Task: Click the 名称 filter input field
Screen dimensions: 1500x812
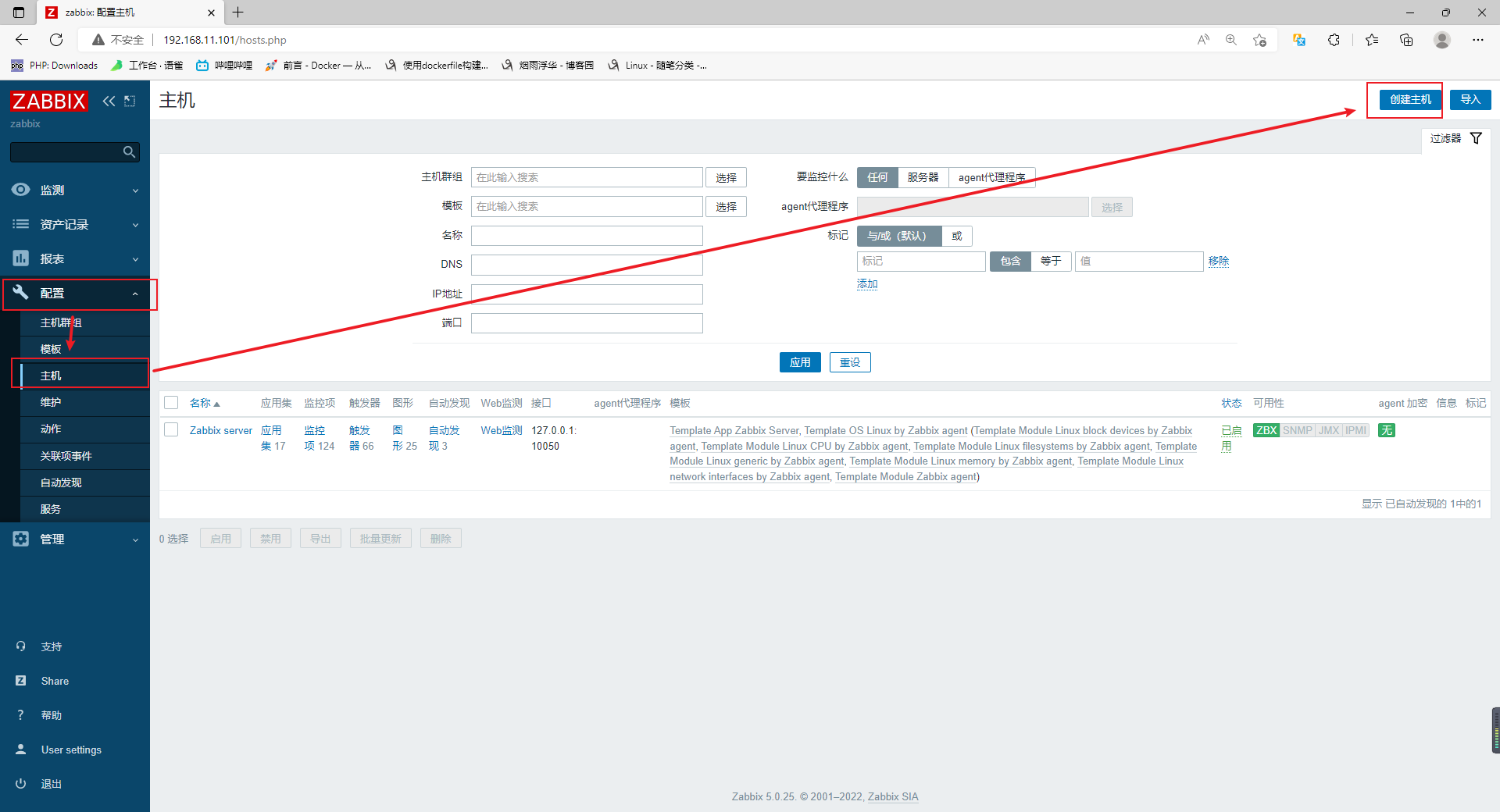Action: click(x=587, y=236)
